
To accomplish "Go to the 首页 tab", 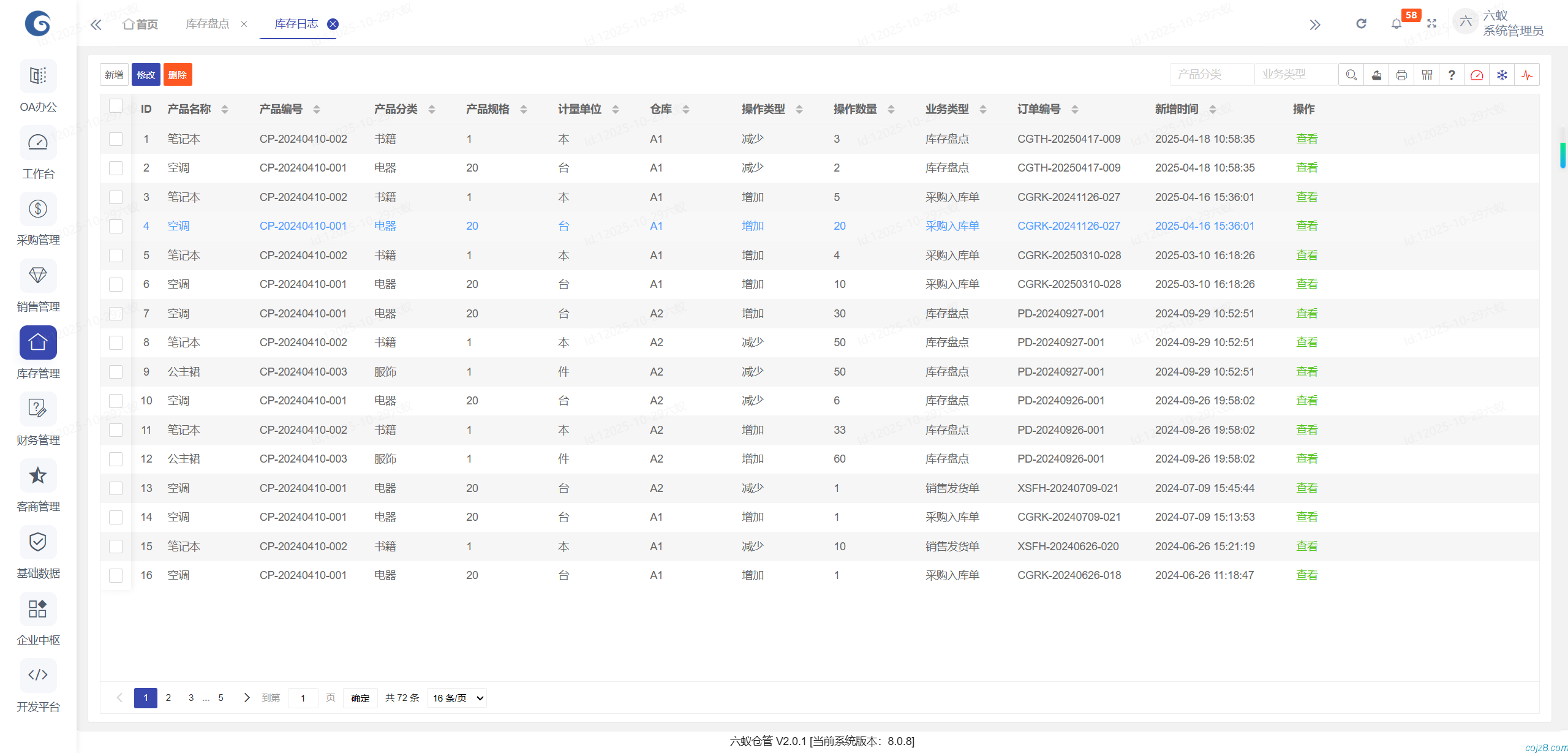I will 141,24.
